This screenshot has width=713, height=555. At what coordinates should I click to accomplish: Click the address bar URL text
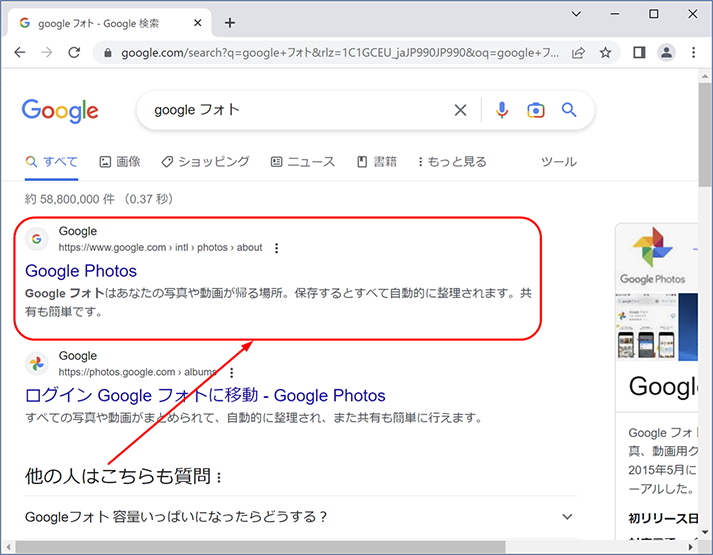click(340, 53)
